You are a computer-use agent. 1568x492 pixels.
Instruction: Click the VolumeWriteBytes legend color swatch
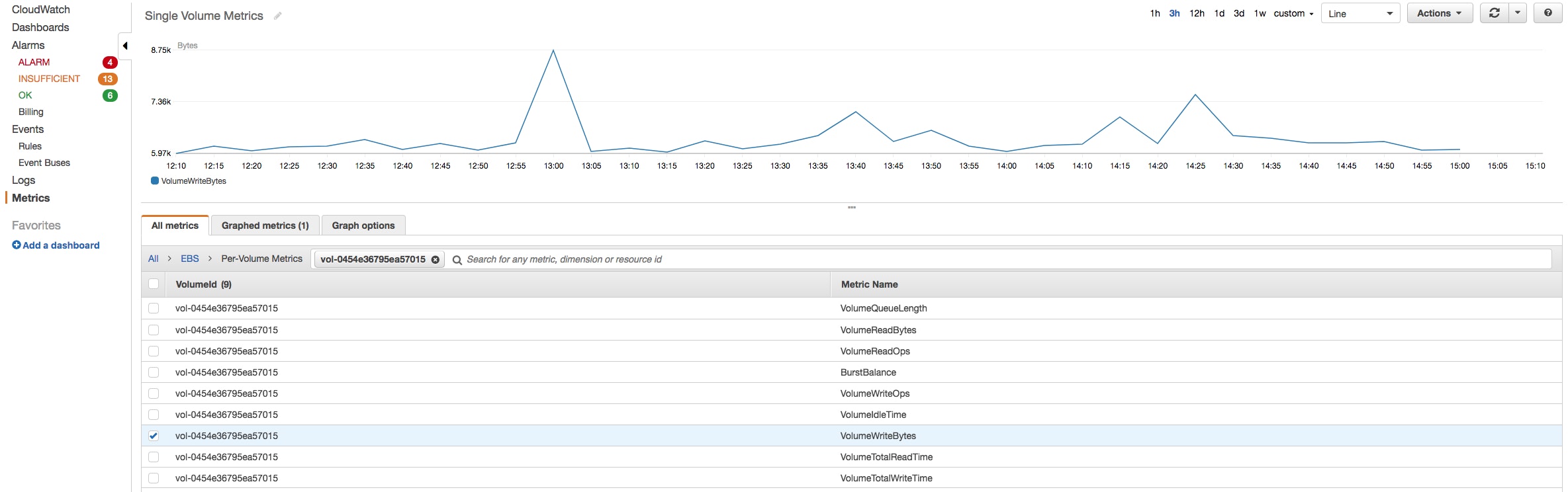155,181
